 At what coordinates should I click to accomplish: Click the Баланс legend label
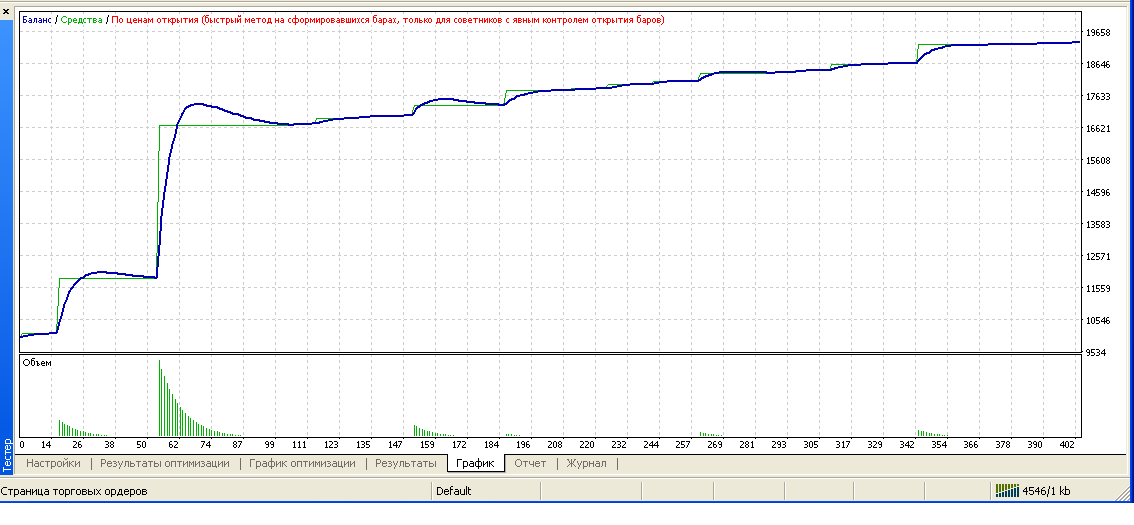click(x=37, y=20)
